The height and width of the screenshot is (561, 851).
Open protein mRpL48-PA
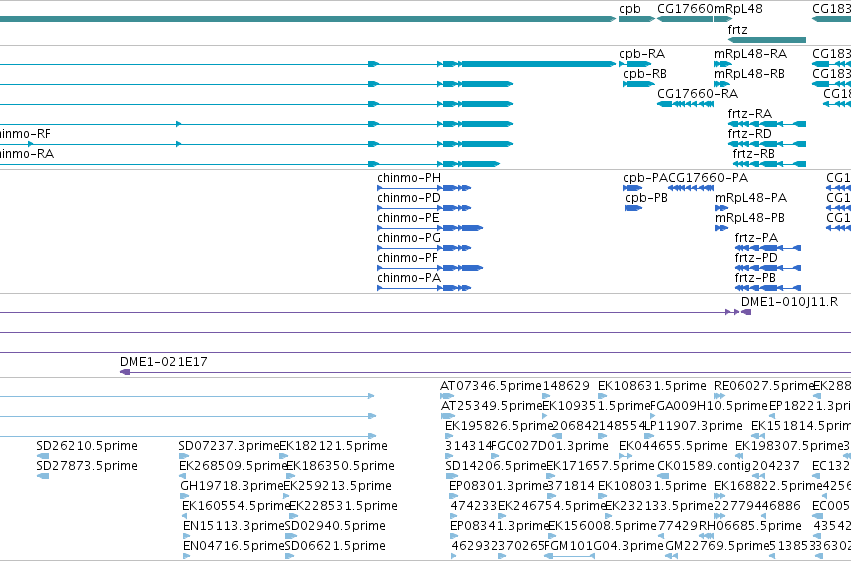tap(721, 208)
